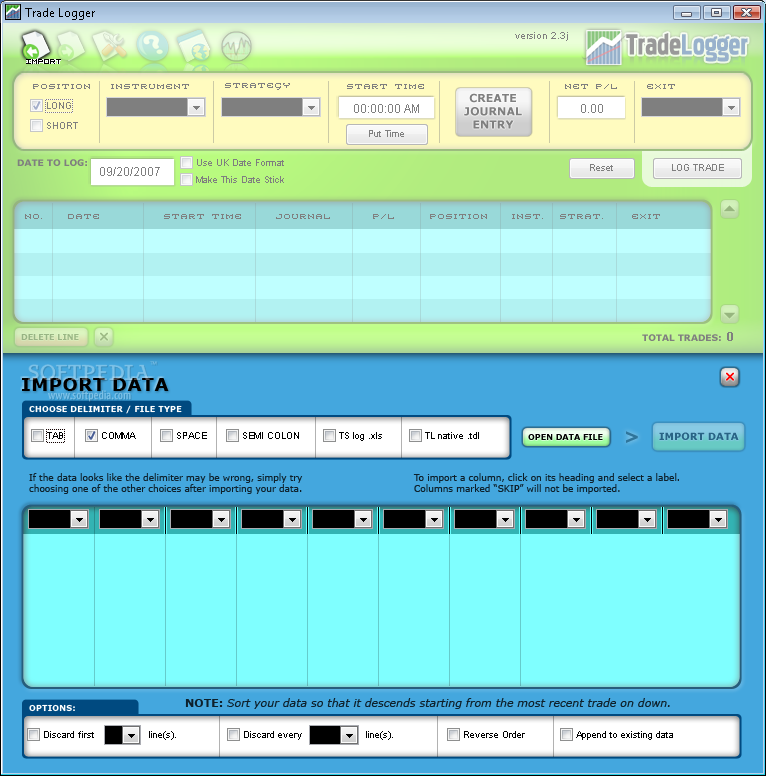The height and width of the screenshot is (776, 766).
Task: Click the START TIME column header in table
Action: point(203,216)
